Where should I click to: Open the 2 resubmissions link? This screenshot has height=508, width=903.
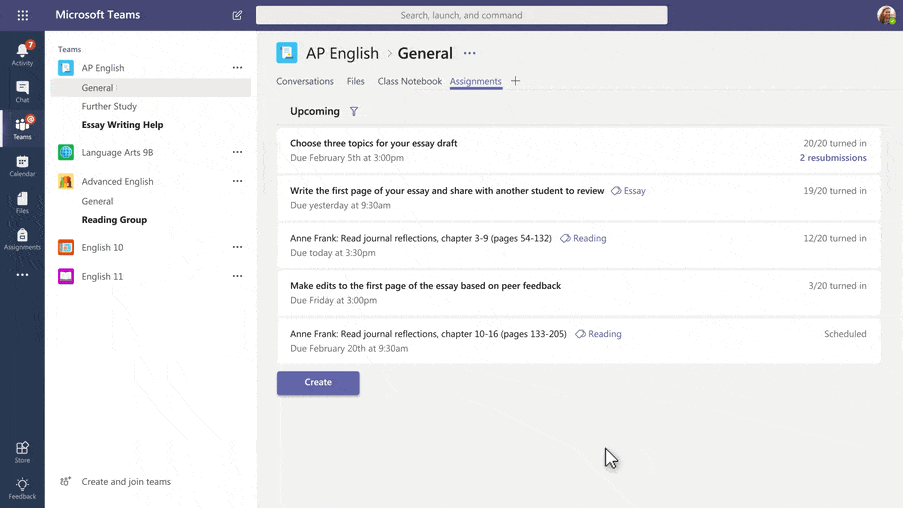[832, 158]
